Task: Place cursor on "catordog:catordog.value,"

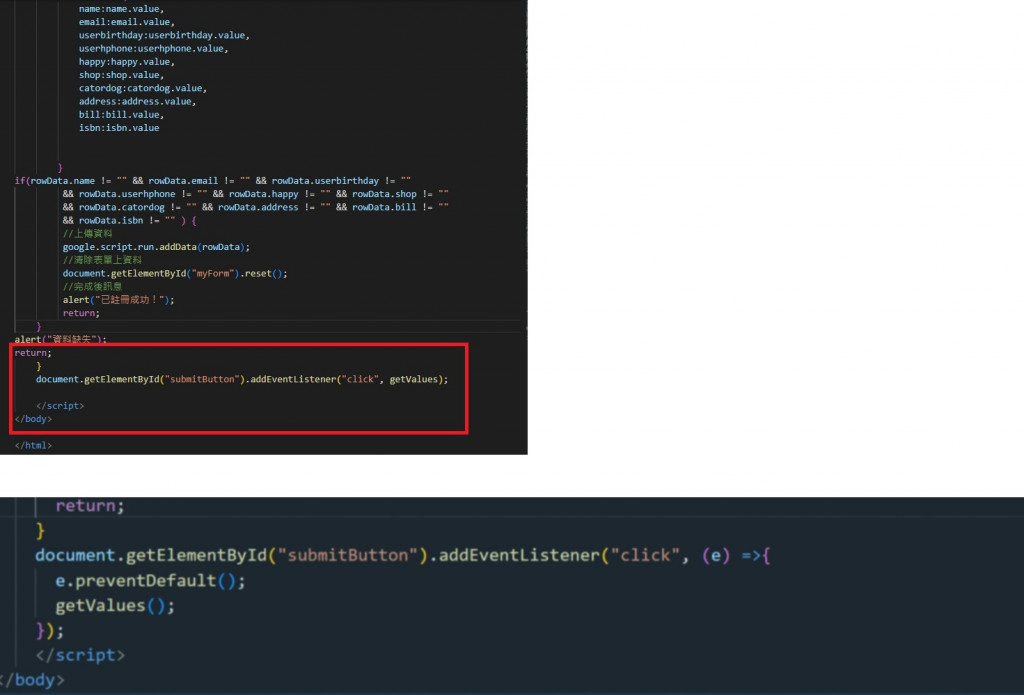Action: point(142,88)
